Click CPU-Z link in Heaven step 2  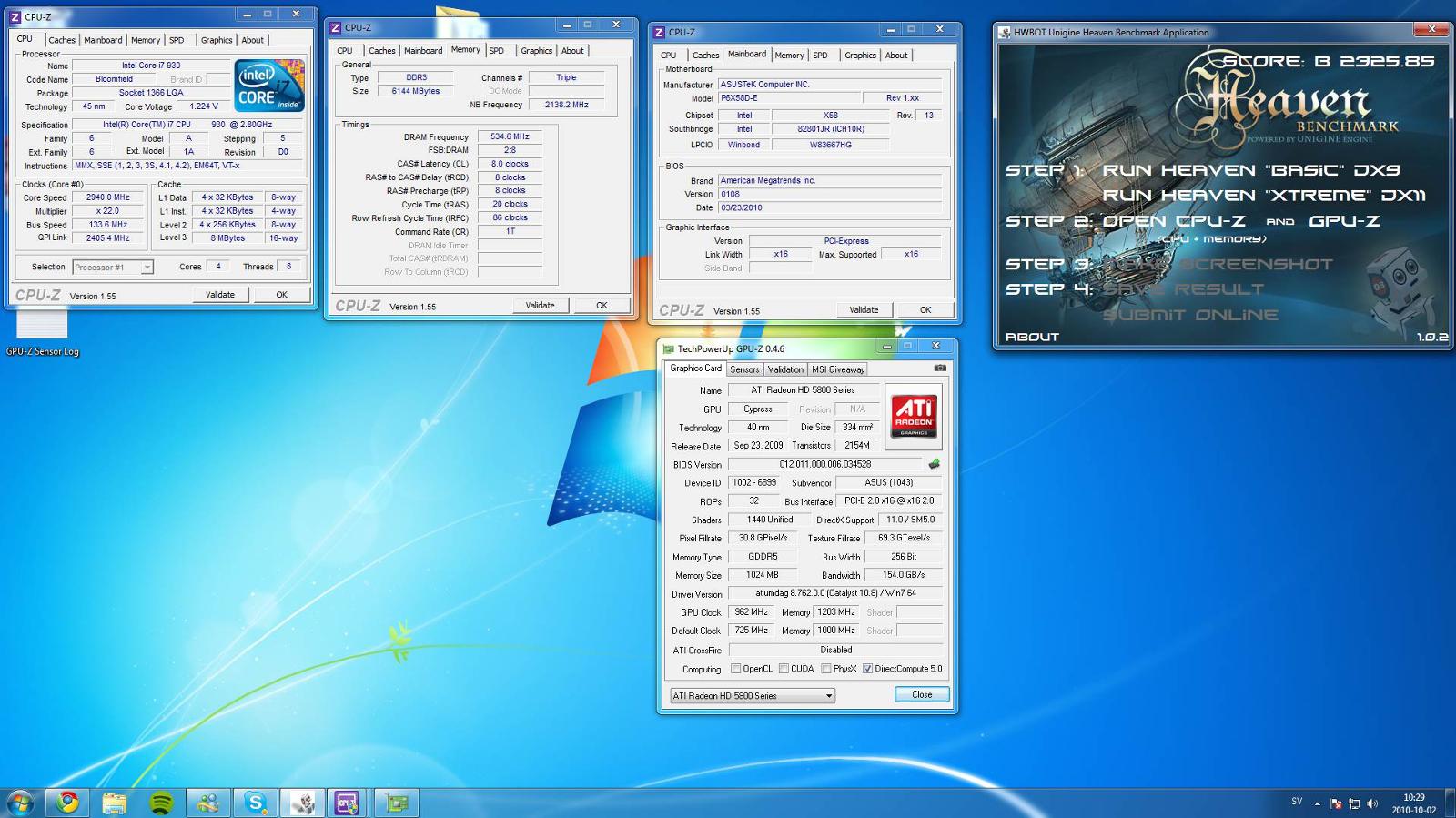coord(1211,221)
